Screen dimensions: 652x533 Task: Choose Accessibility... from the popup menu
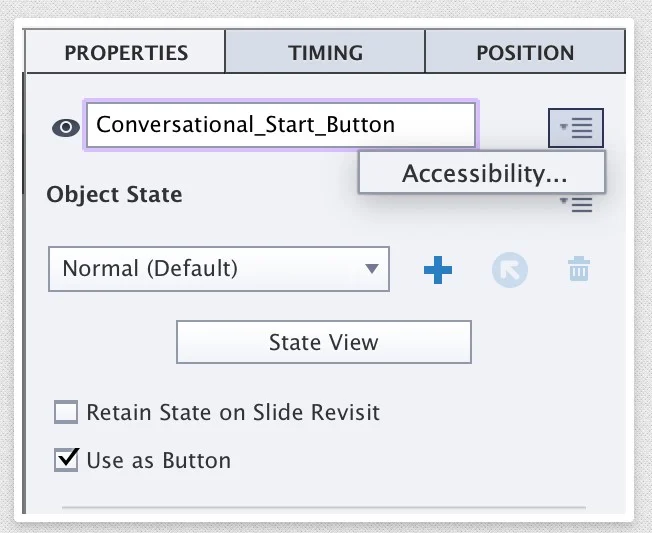click(x=484, y=173)
